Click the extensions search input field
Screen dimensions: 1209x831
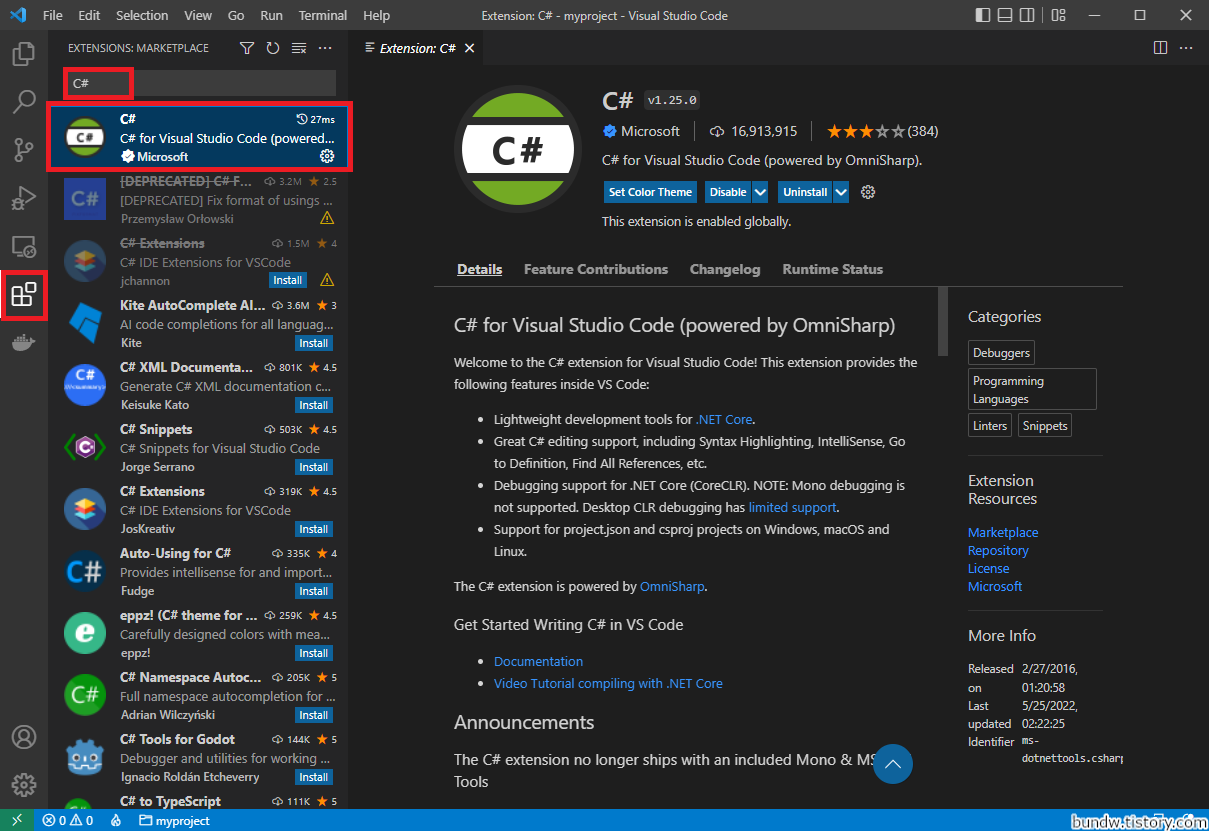(200, 83)
